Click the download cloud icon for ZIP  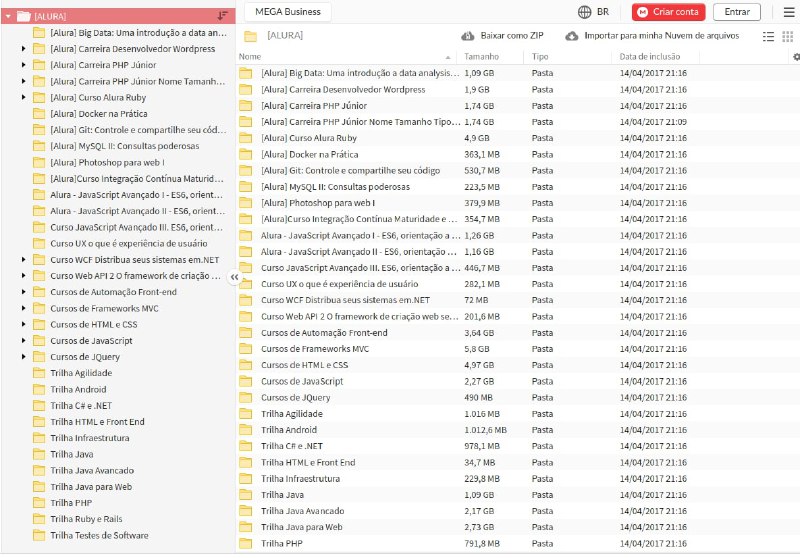click(x=467, y=36)
